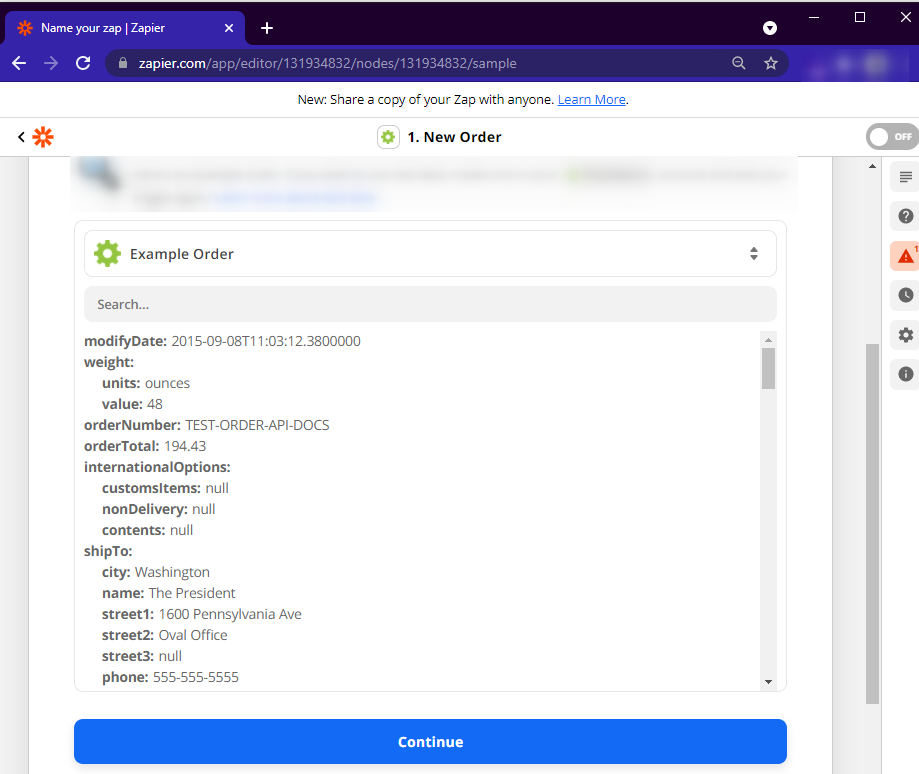Select the shipTo label
This screenshot has height=774, width=919.
(x=108, y=552)
